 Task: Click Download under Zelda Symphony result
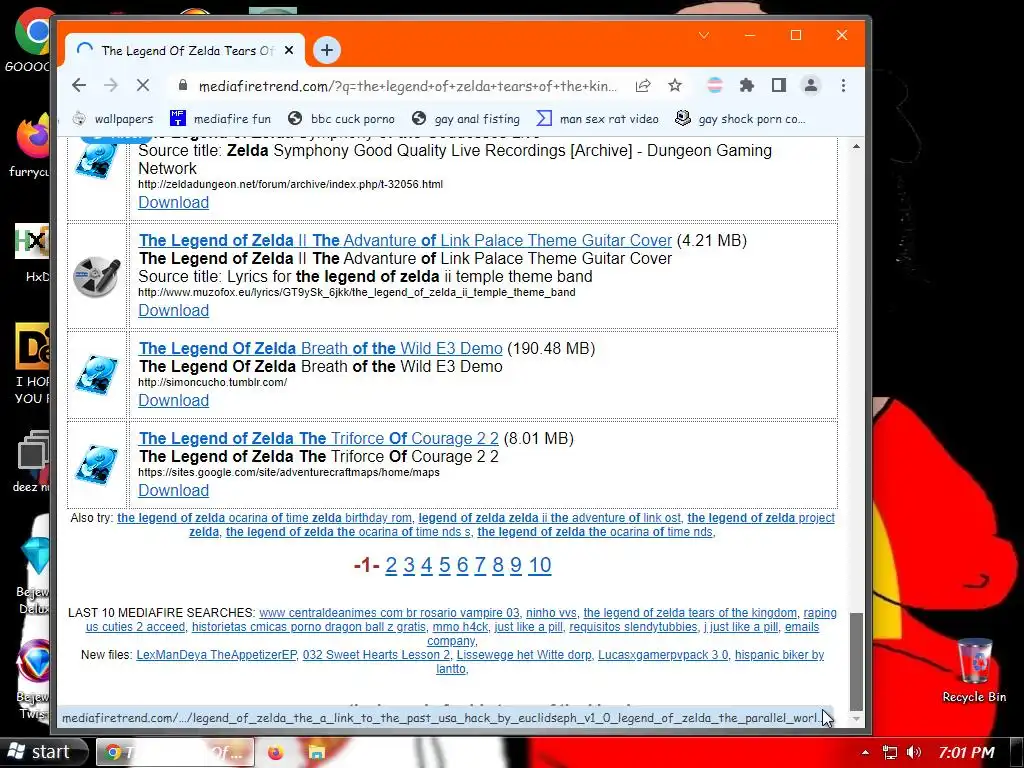point(174,202)
